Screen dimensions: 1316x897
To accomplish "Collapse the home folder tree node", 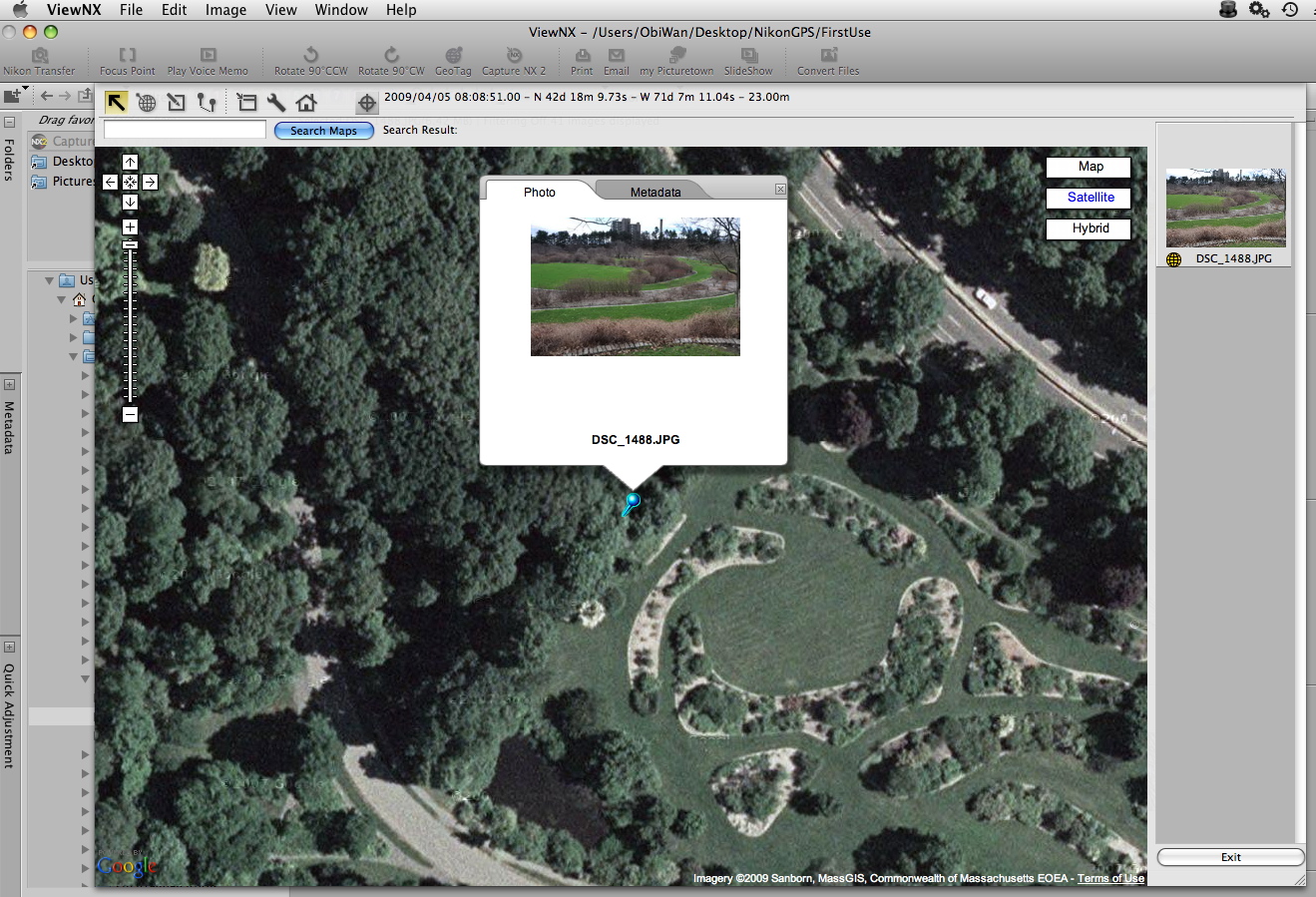I will [x=62, y=299].
